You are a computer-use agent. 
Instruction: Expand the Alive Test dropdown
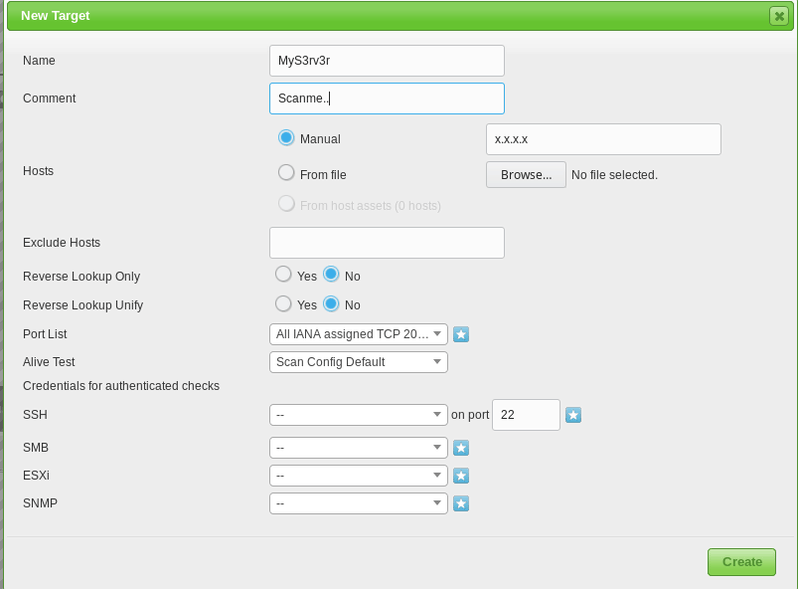(x=358, y=362)
